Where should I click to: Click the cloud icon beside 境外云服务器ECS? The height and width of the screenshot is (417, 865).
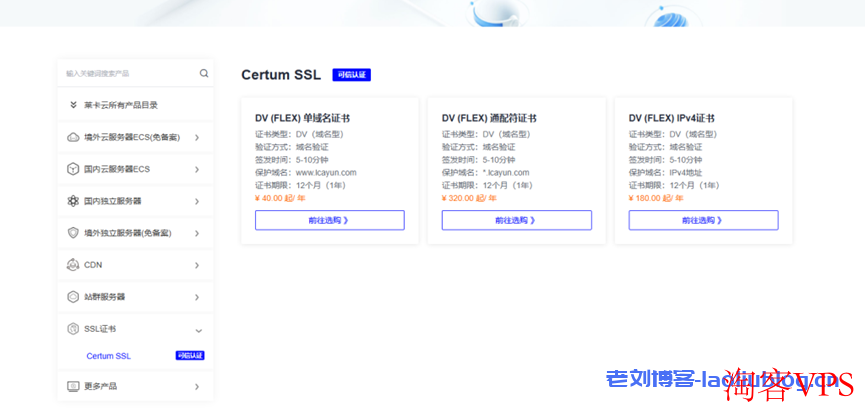pyautogui.click(x=73, y=137)
